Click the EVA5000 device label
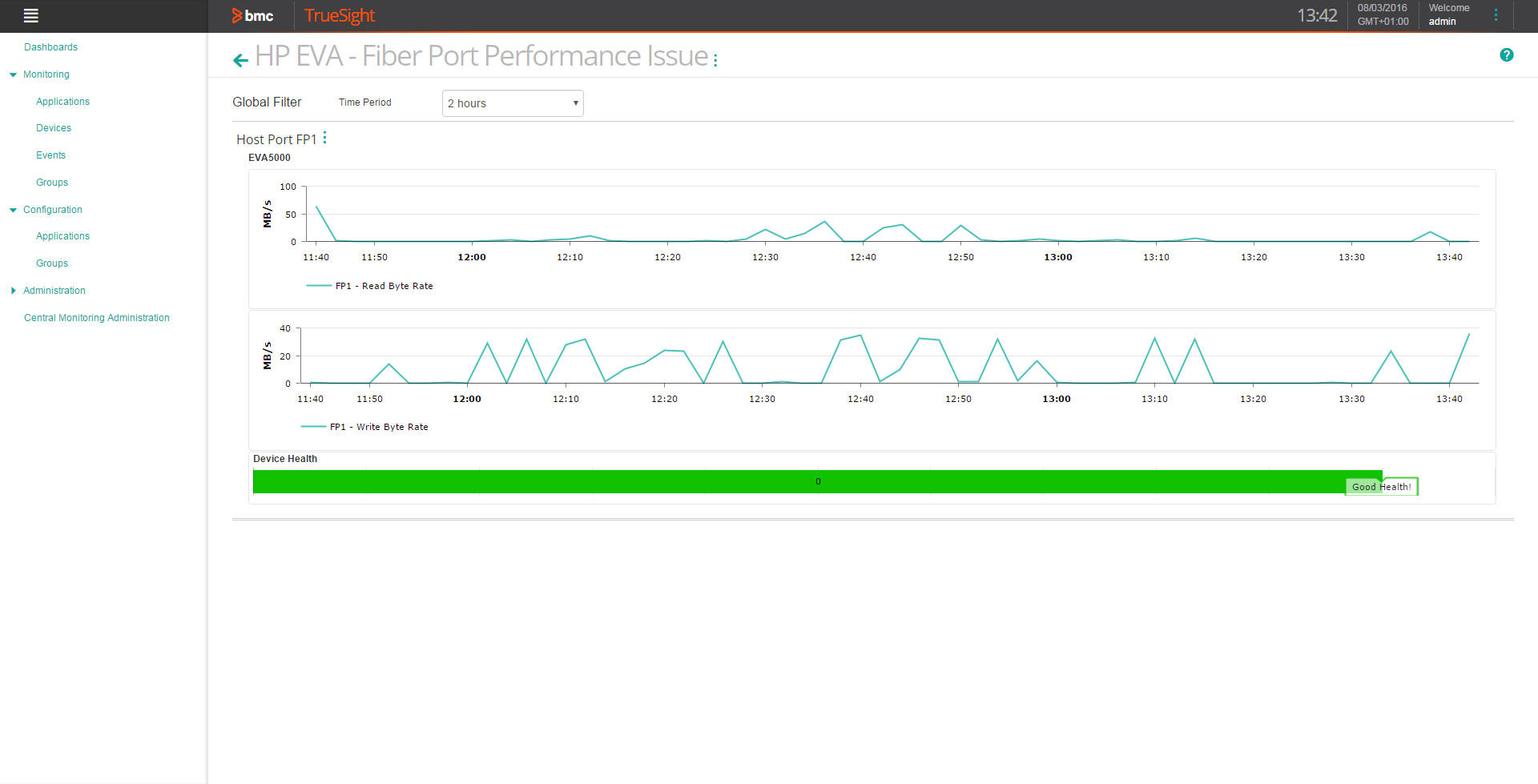 [x=269, y=158]
